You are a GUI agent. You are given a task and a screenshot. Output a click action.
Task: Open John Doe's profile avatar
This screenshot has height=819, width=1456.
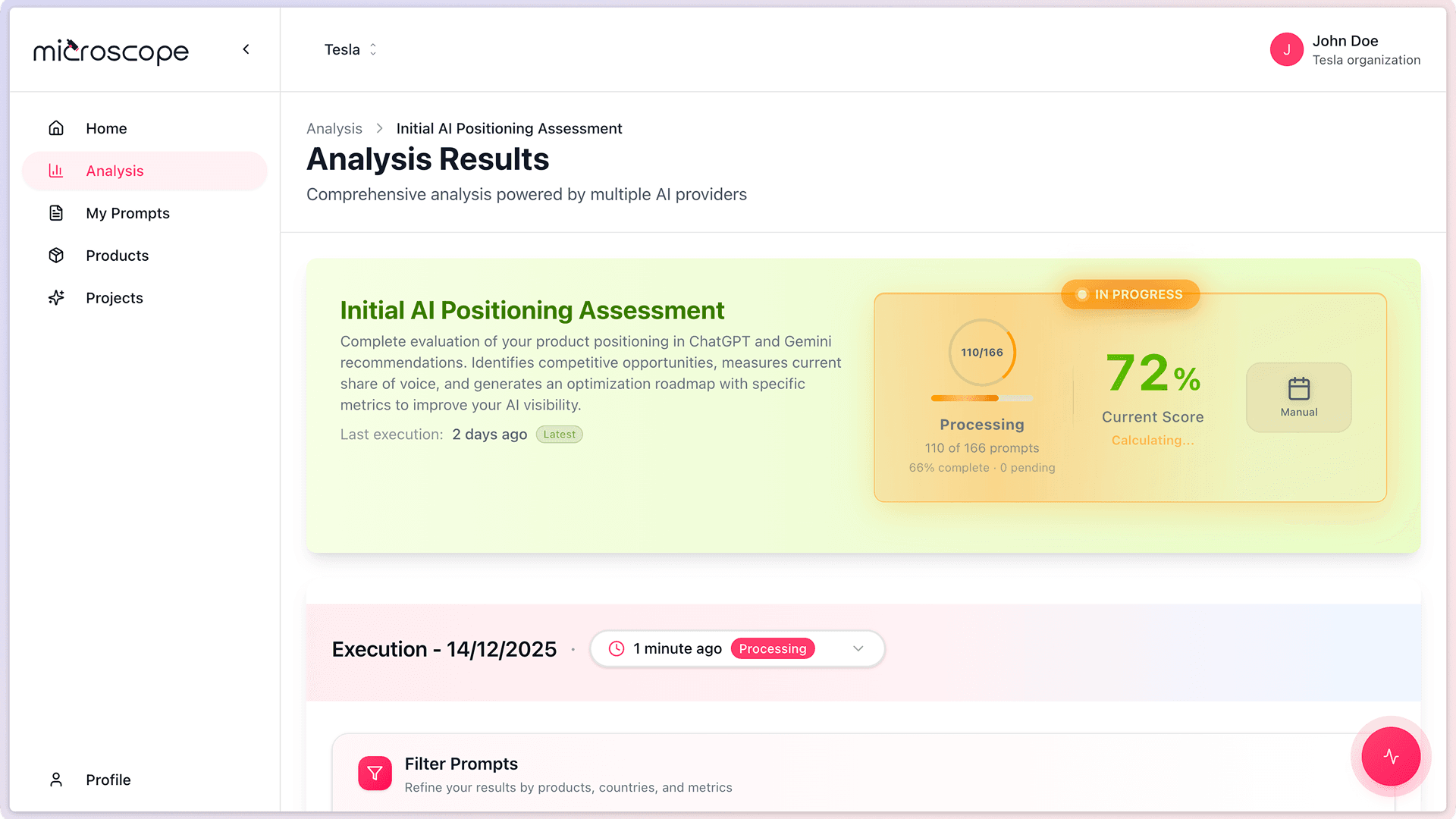pos(1286,49)
